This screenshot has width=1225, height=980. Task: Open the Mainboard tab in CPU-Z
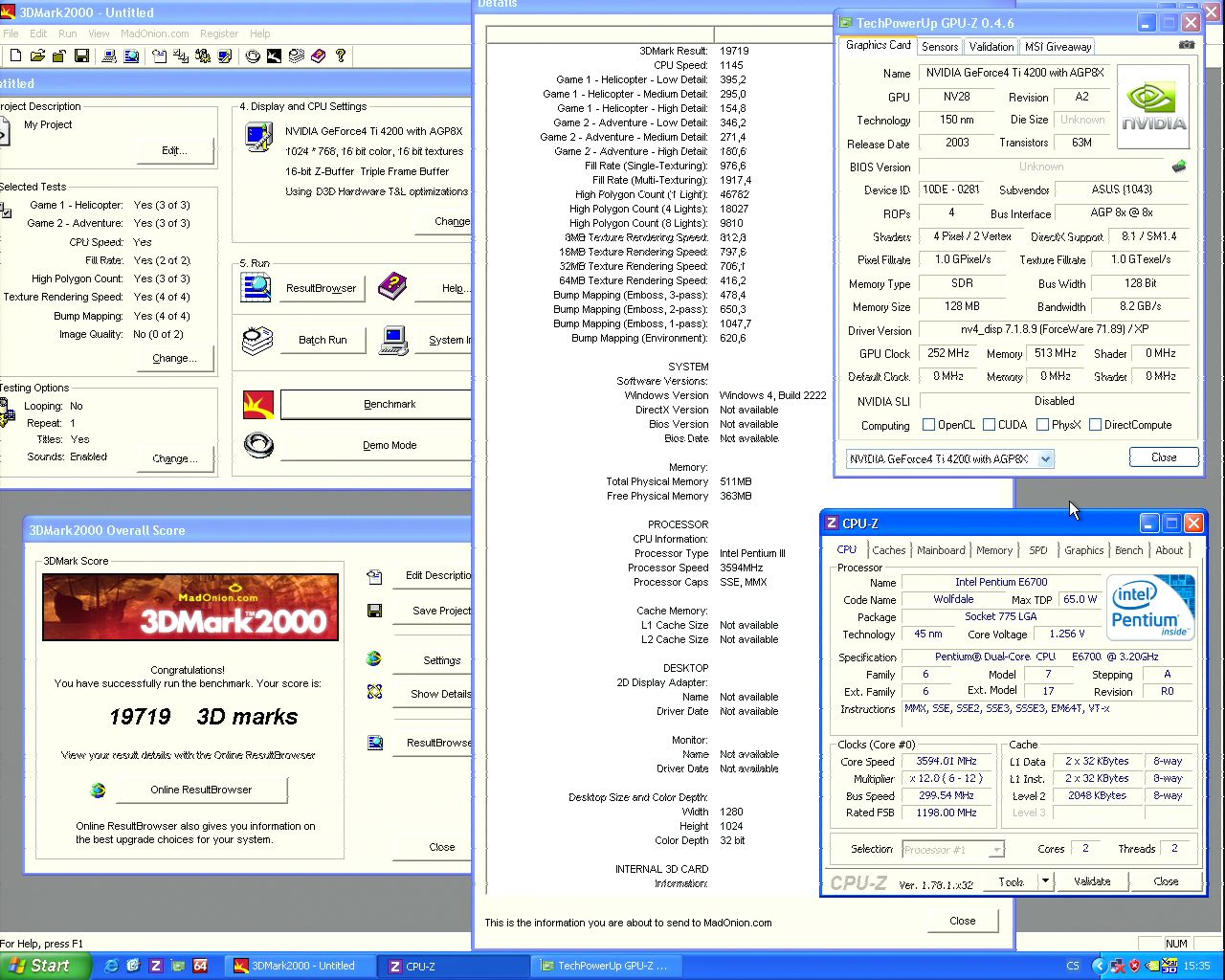(x=941, y=550)
